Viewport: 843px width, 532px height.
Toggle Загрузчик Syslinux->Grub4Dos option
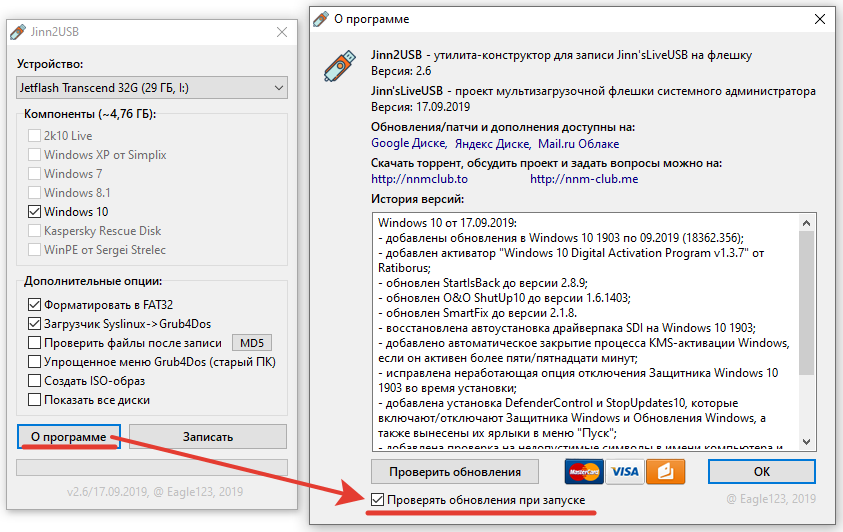(34, 323)
